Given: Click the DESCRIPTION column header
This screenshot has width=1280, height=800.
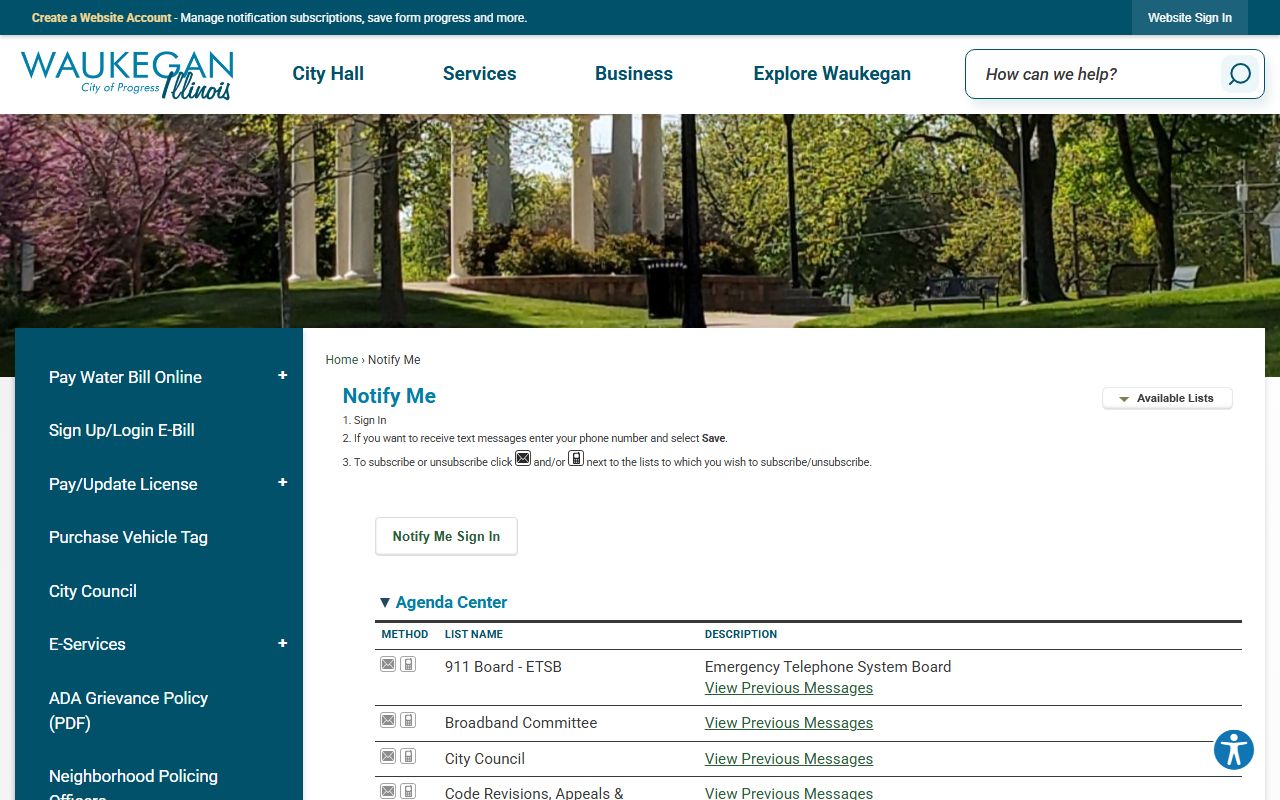Looking at the screenshot, I should coord(741,634).
